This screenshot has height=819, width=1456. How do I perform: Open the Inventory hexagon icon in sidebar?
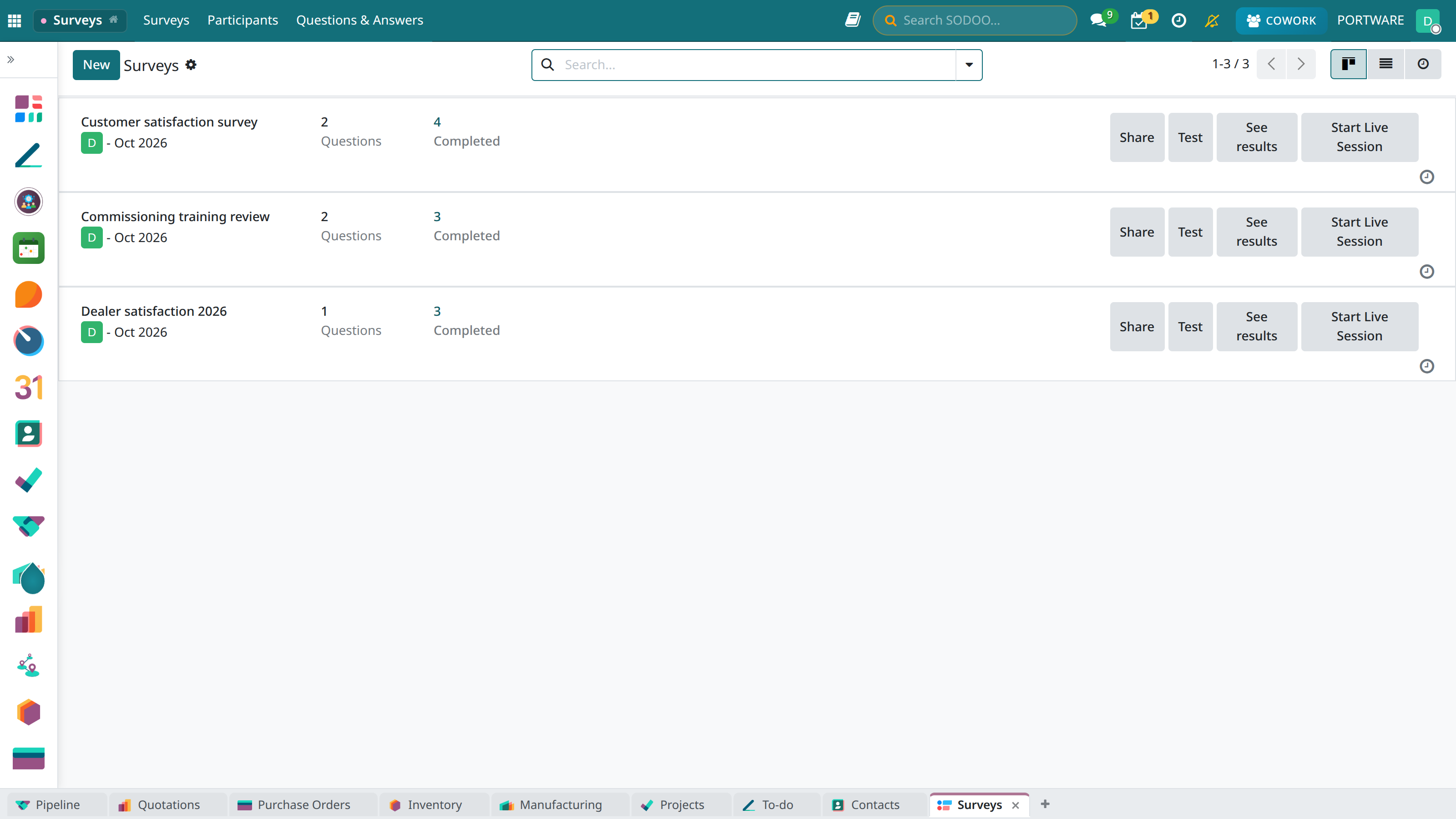(x=28, y=713)
